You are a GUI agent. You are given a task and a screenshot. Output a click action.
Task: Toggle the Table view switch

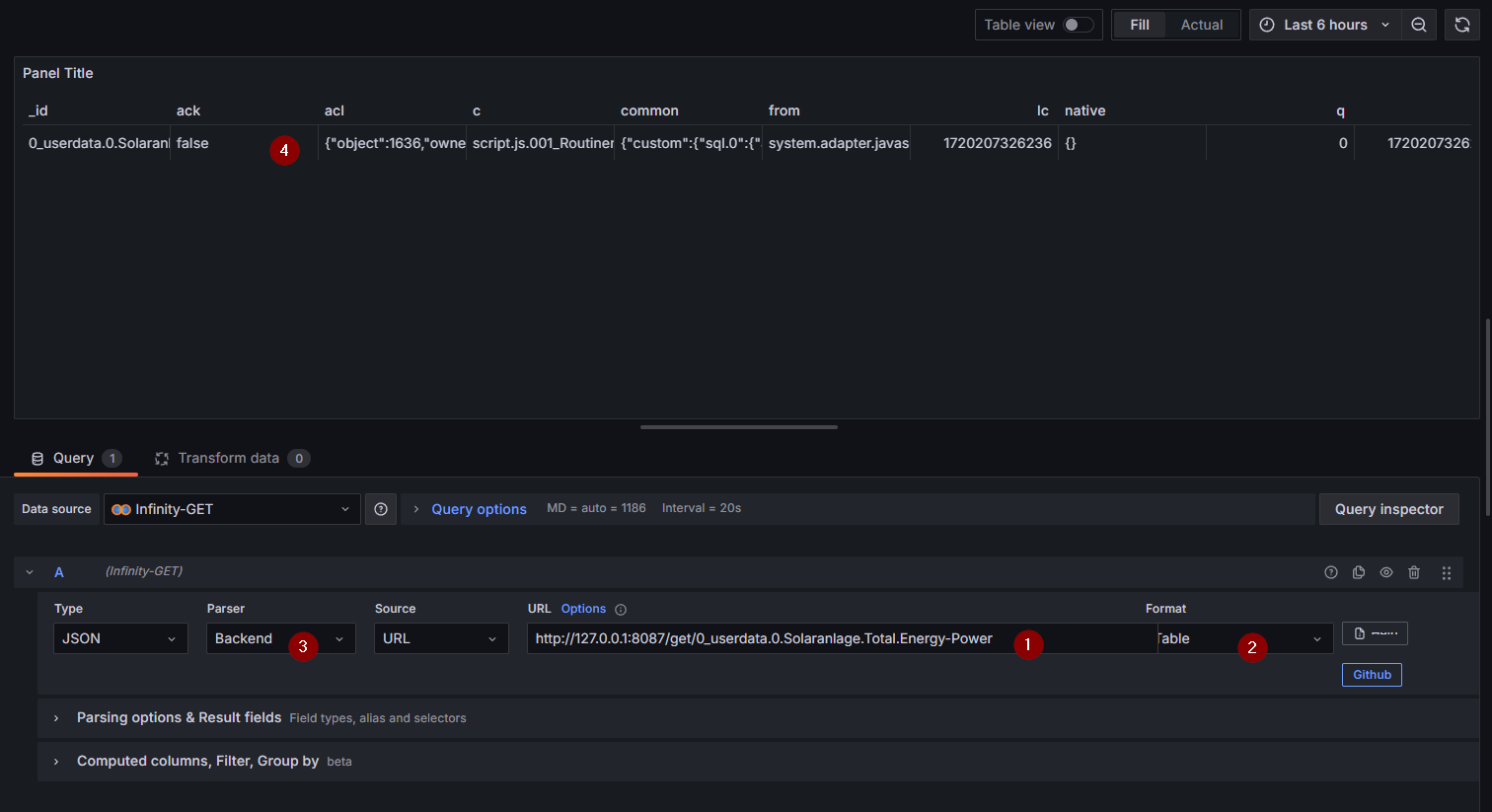(x=1077, y=25)
